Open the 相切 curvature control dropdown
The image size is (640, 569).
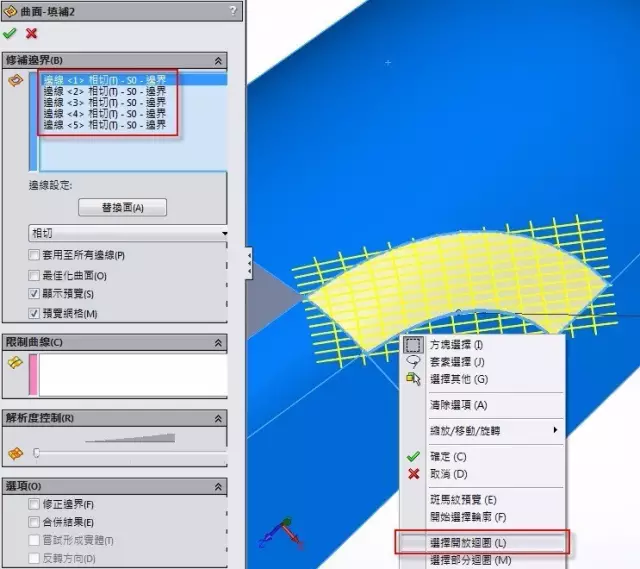[128, 233]
